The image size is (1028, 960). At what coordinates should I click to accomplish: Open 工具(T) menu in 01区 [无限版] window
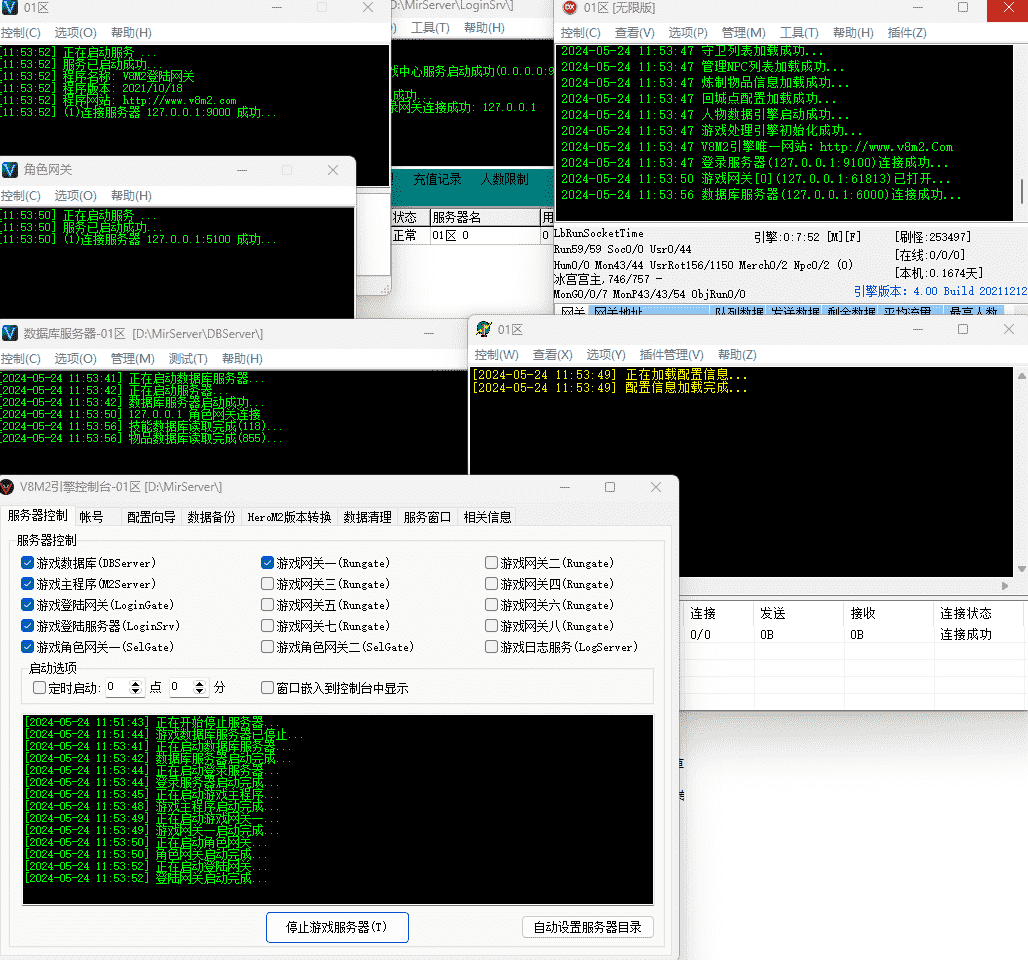pos(799,33)
